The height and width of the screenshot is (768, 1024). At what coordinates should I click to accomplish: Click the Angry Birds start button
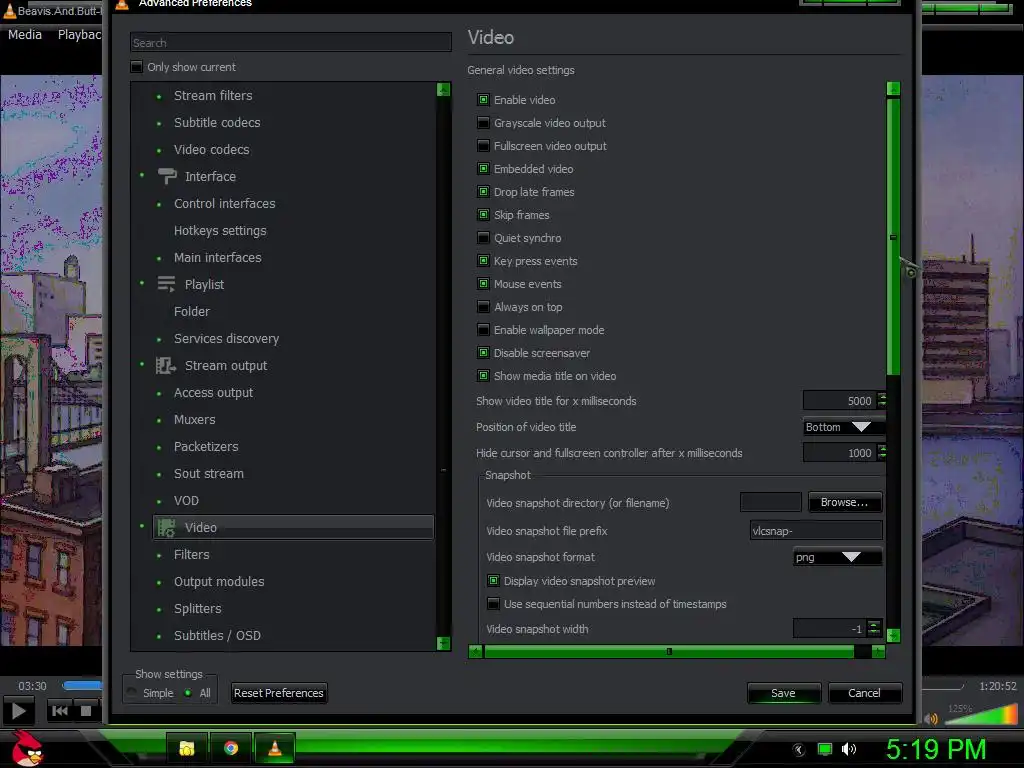point(27,748)
